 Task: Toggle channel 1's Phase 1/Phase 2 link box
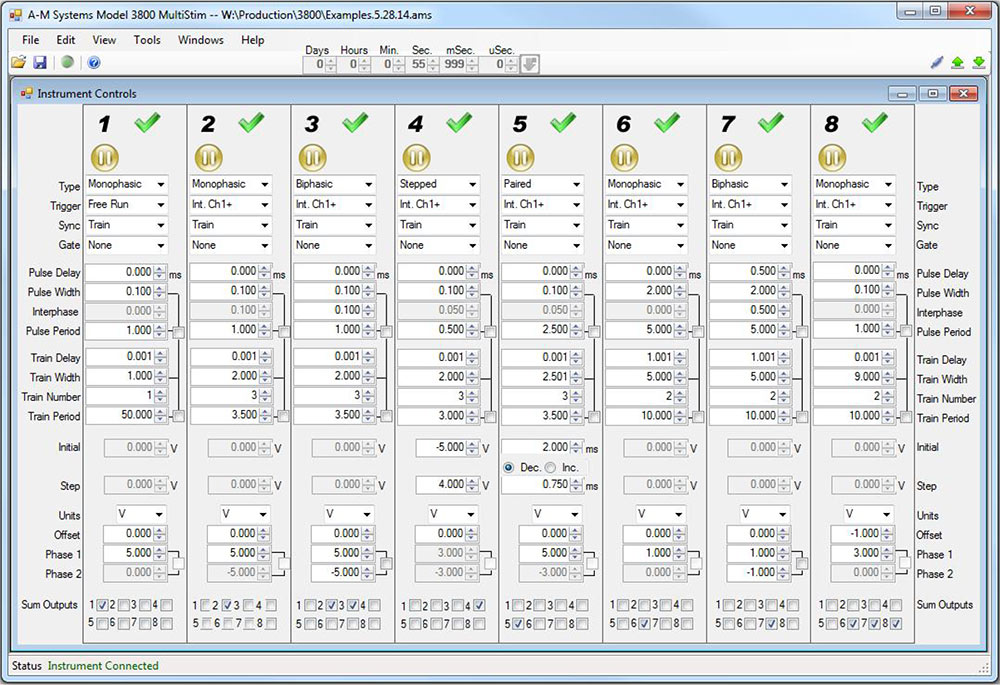tap(178, 563)
